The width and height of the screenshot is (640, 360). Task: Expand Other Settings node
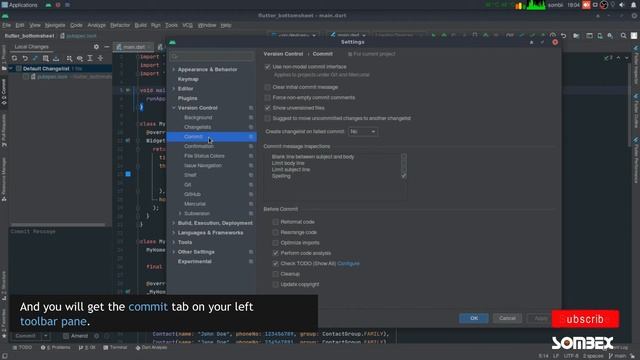(x=174, y=252)
